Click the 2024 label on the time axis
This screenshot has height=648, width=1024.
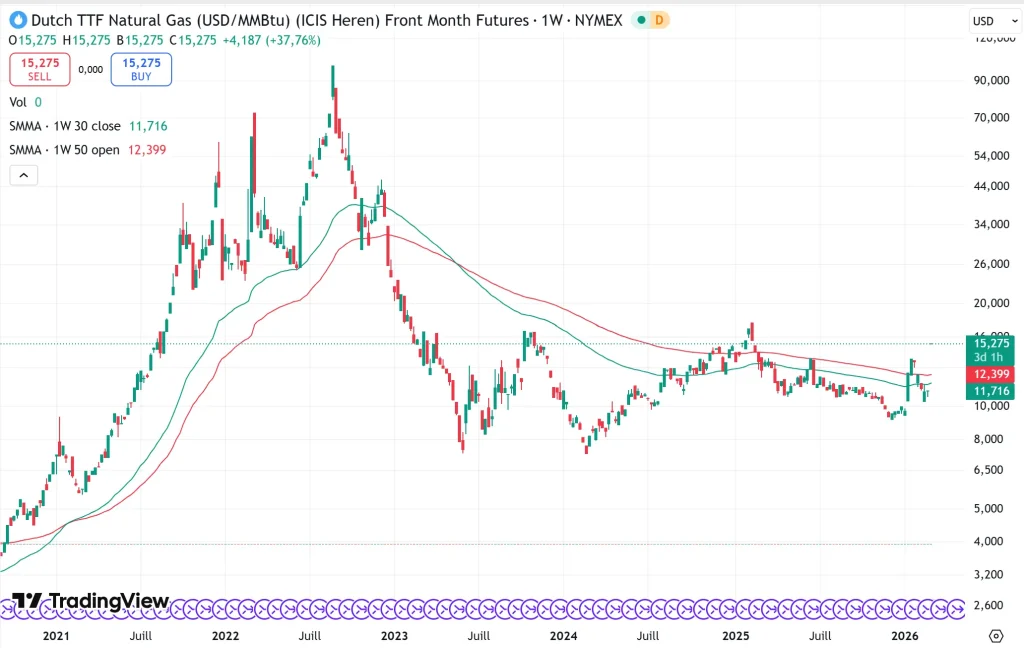click(x=563, y=635)
